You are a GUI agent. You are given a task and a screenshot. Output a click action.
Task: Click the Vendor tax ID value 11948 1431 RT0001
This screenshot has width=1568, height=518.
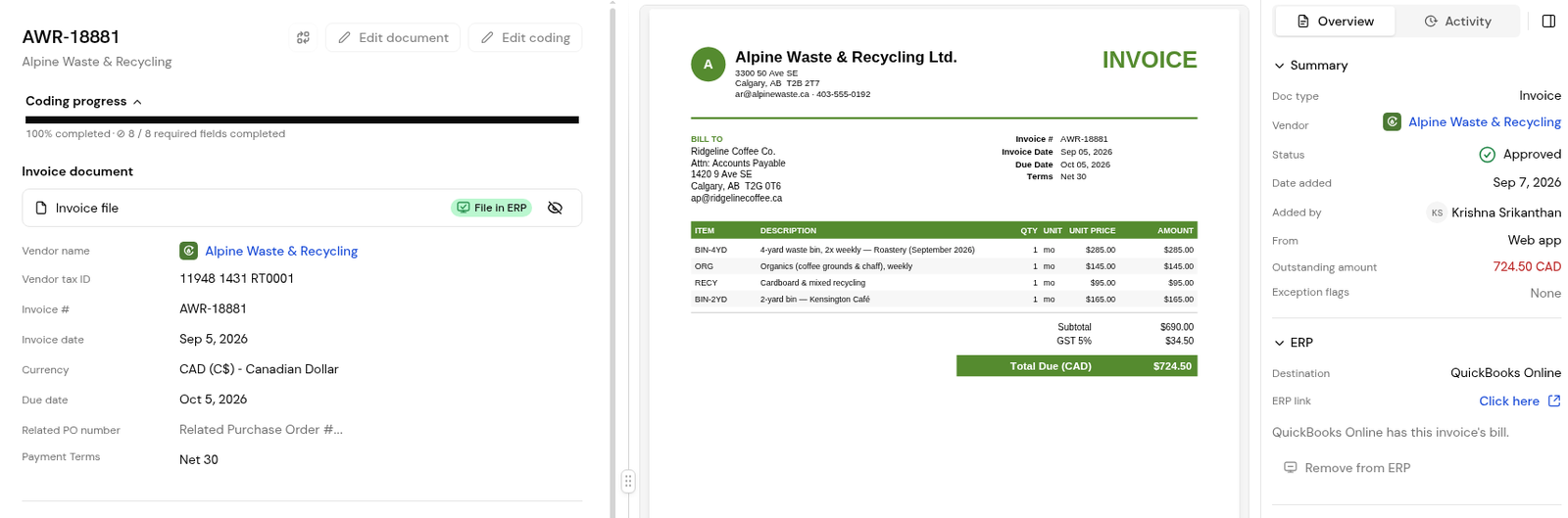[x=236, y=278]
